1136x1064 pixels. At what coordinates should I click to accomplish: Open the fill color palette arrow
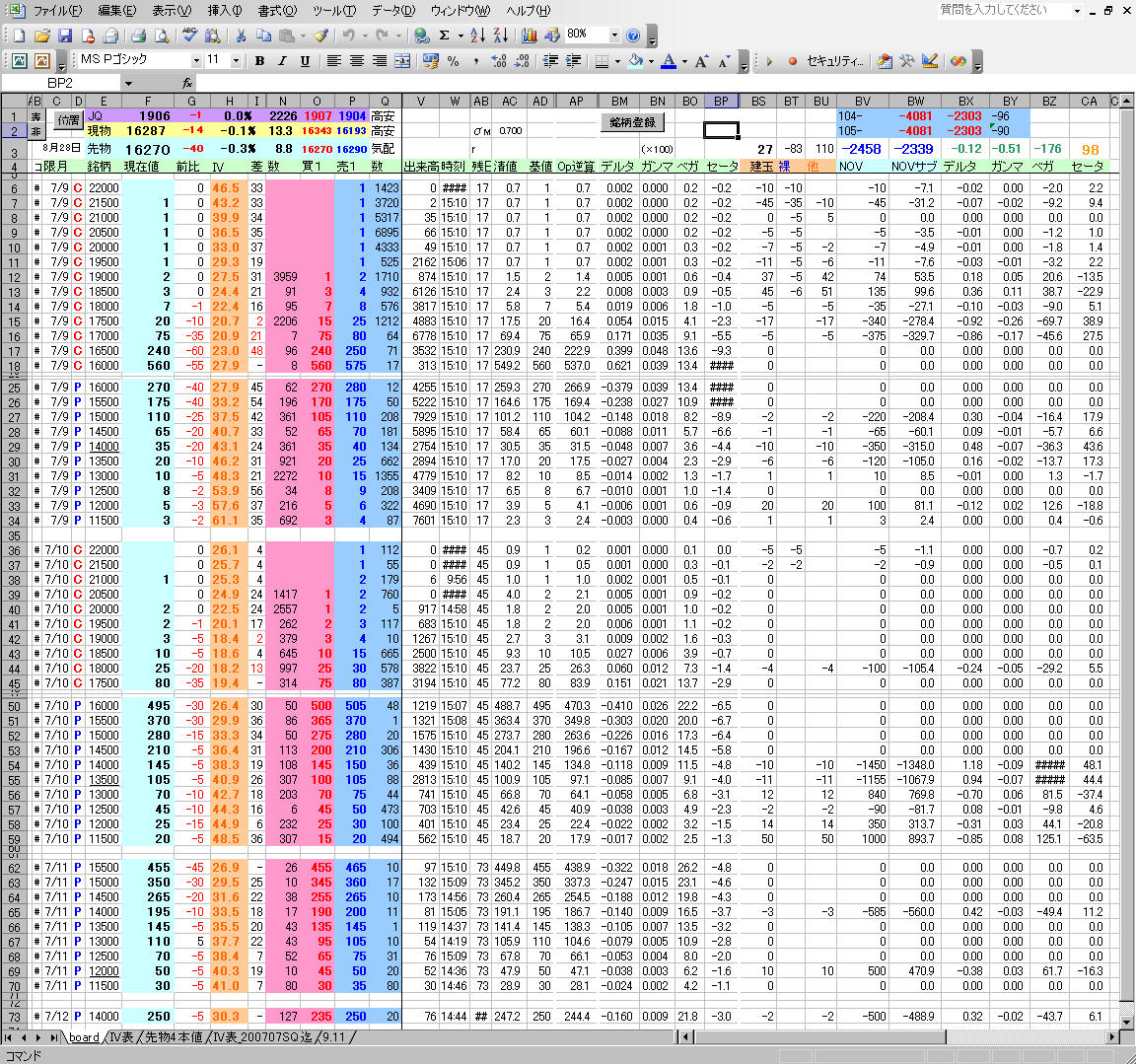651,61
